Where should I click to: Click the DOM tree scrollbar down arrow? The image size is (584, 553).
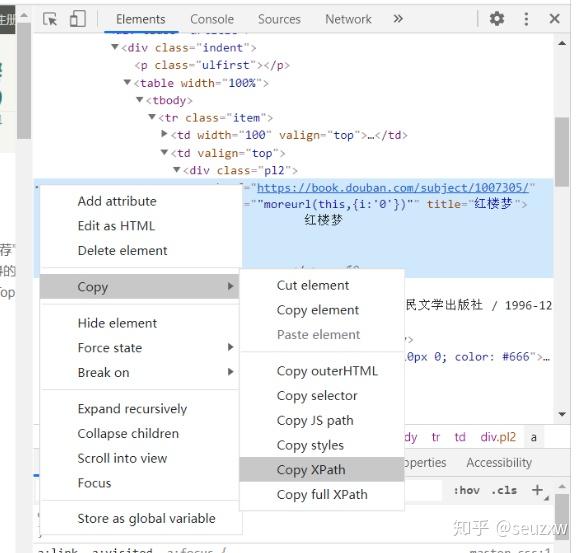[x=562, y=414]
